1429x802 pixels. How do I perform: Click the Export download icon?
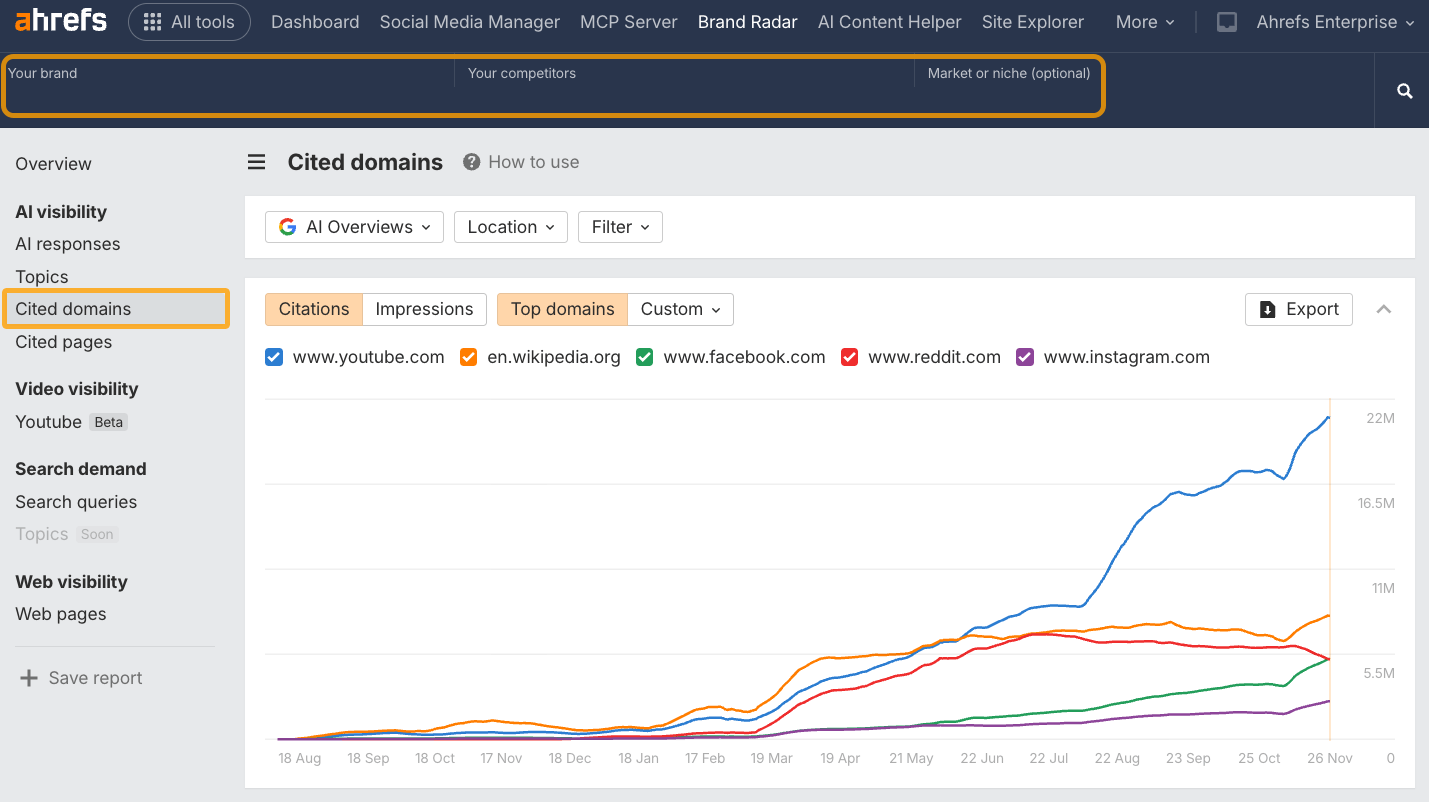[1269, 309]
